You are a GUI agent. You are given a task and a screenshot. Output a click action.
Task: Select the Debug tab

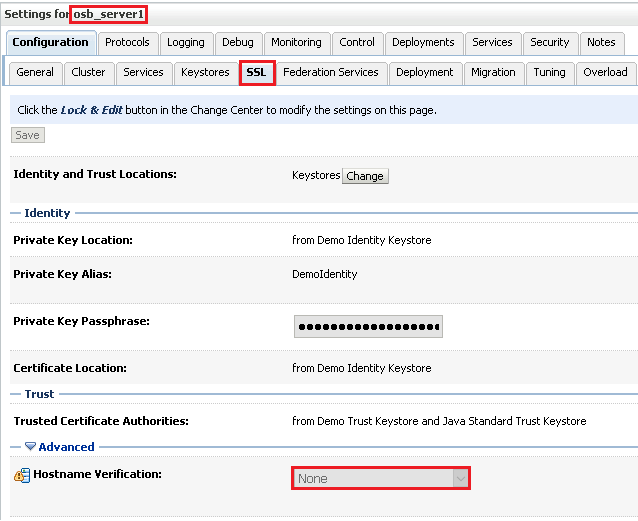tap(238, 43)
